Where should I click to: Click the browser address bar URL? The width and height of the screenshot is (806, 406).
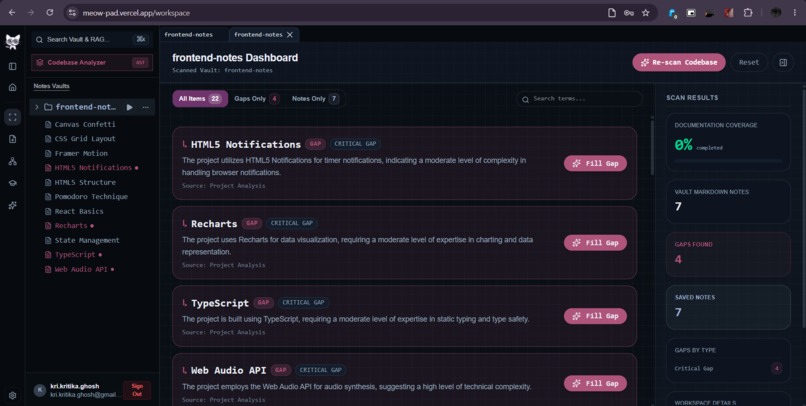(x=136, y=13)
